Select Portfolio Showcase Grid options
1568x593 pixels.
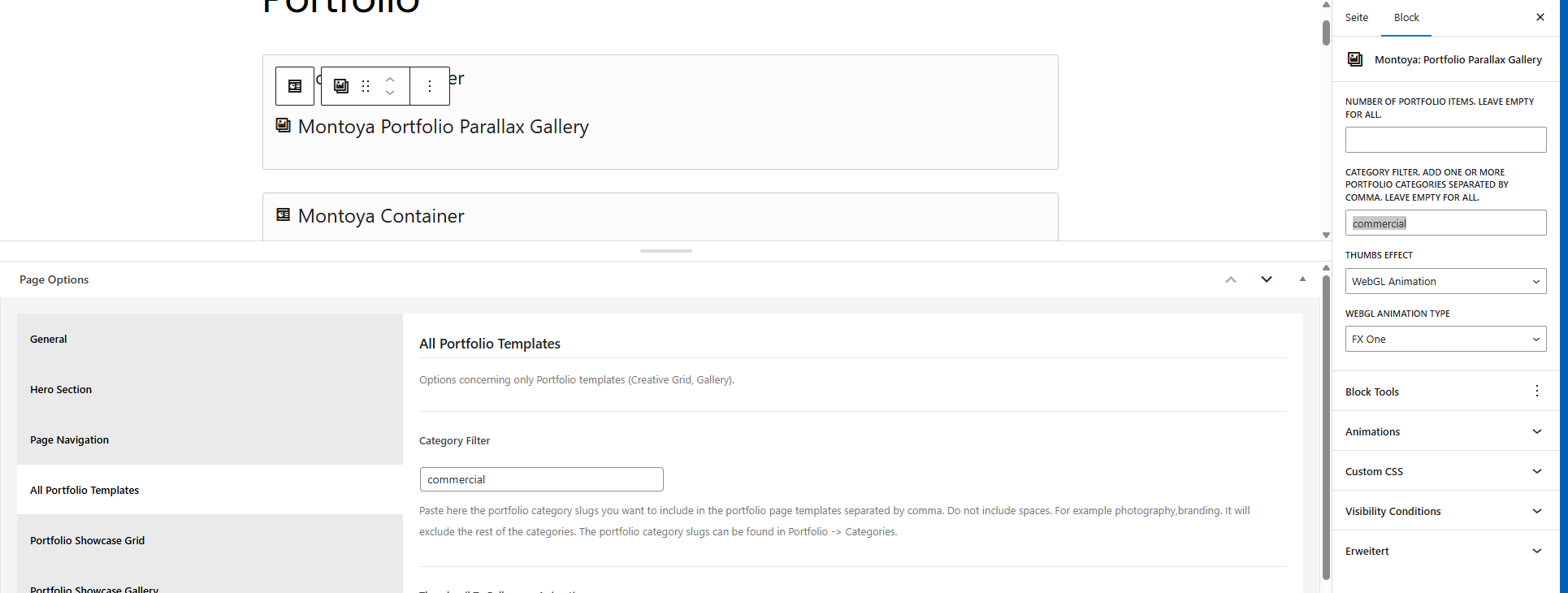coord(210,540)
